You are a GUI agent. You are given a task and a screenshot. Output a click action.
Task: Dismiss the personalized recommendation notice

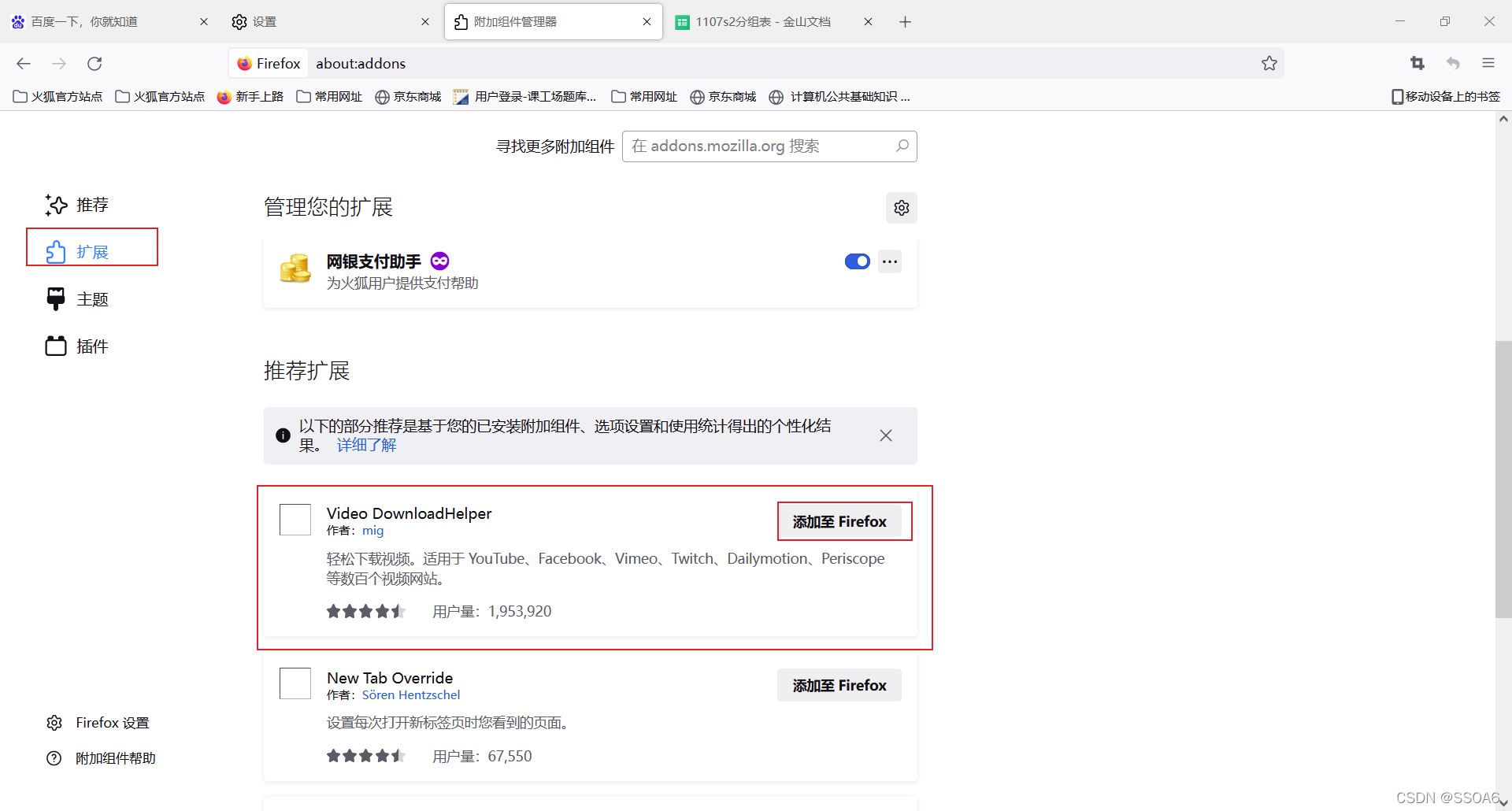(886, 435)
